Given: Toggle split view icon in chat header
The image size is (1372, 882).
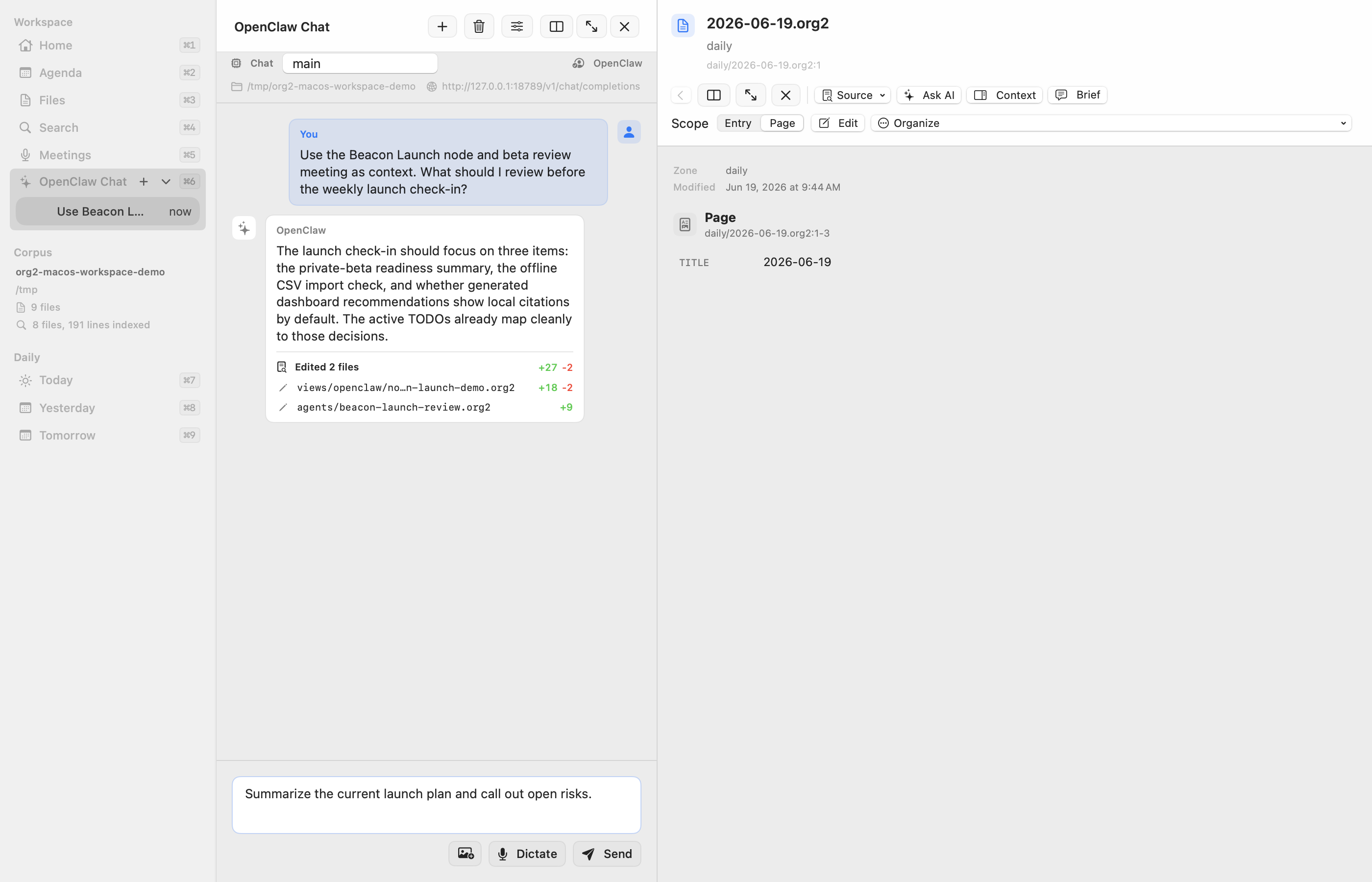Looking at the screenshot, I should 556,26.
